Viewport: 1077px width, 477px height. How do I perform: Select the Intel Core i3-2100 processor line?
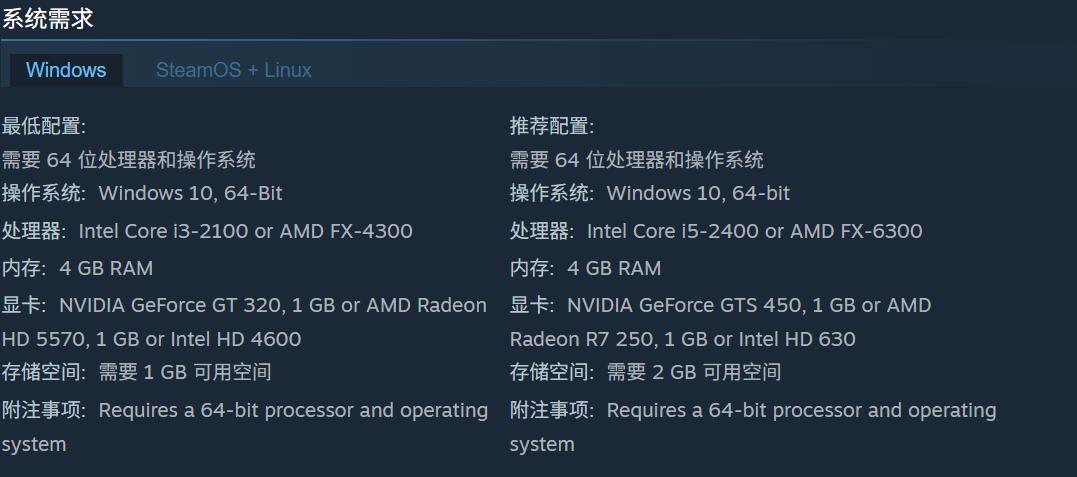(x=207, y=231)
